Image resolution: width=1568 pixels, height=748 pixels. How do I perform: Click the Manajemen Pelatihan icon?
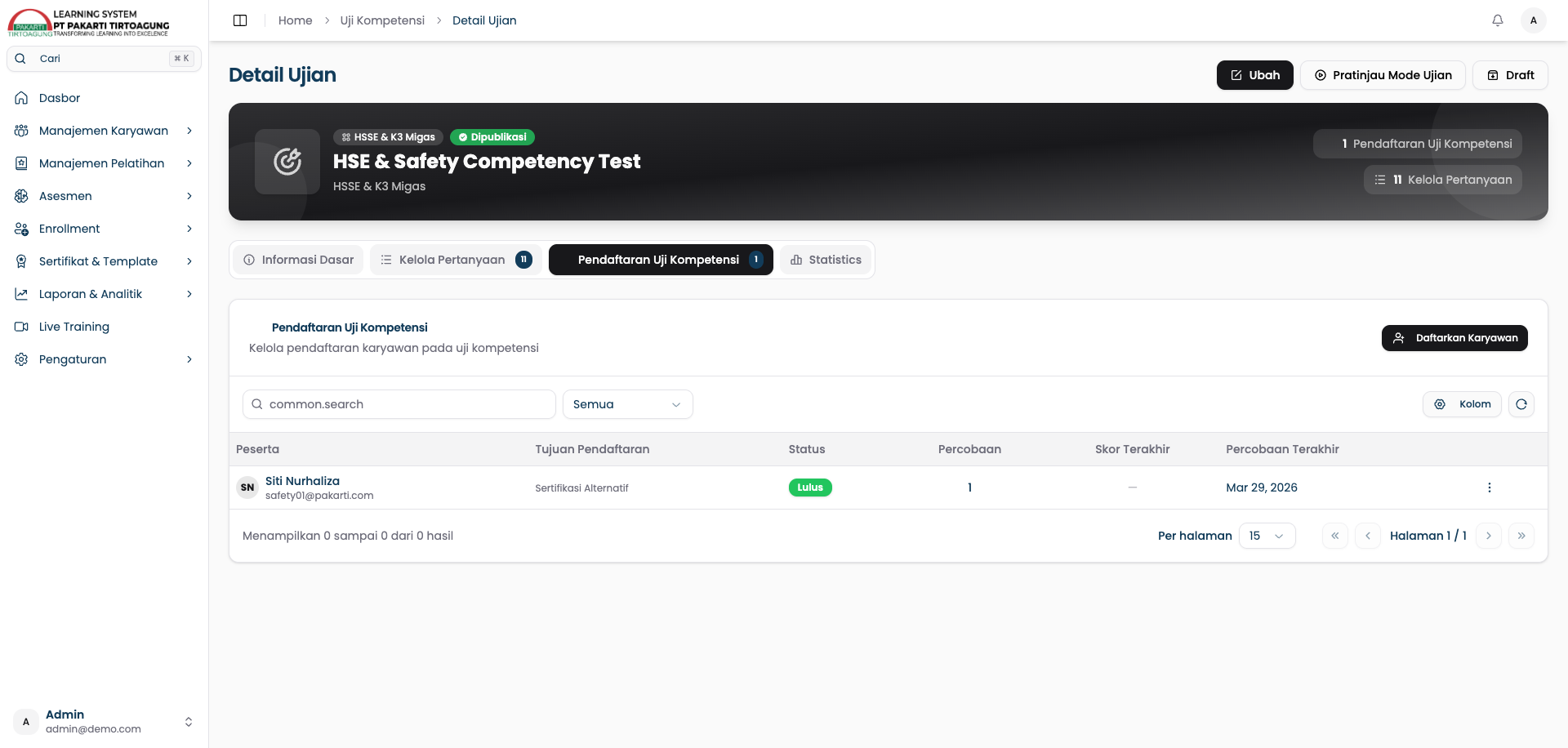[x=21, y=163]
